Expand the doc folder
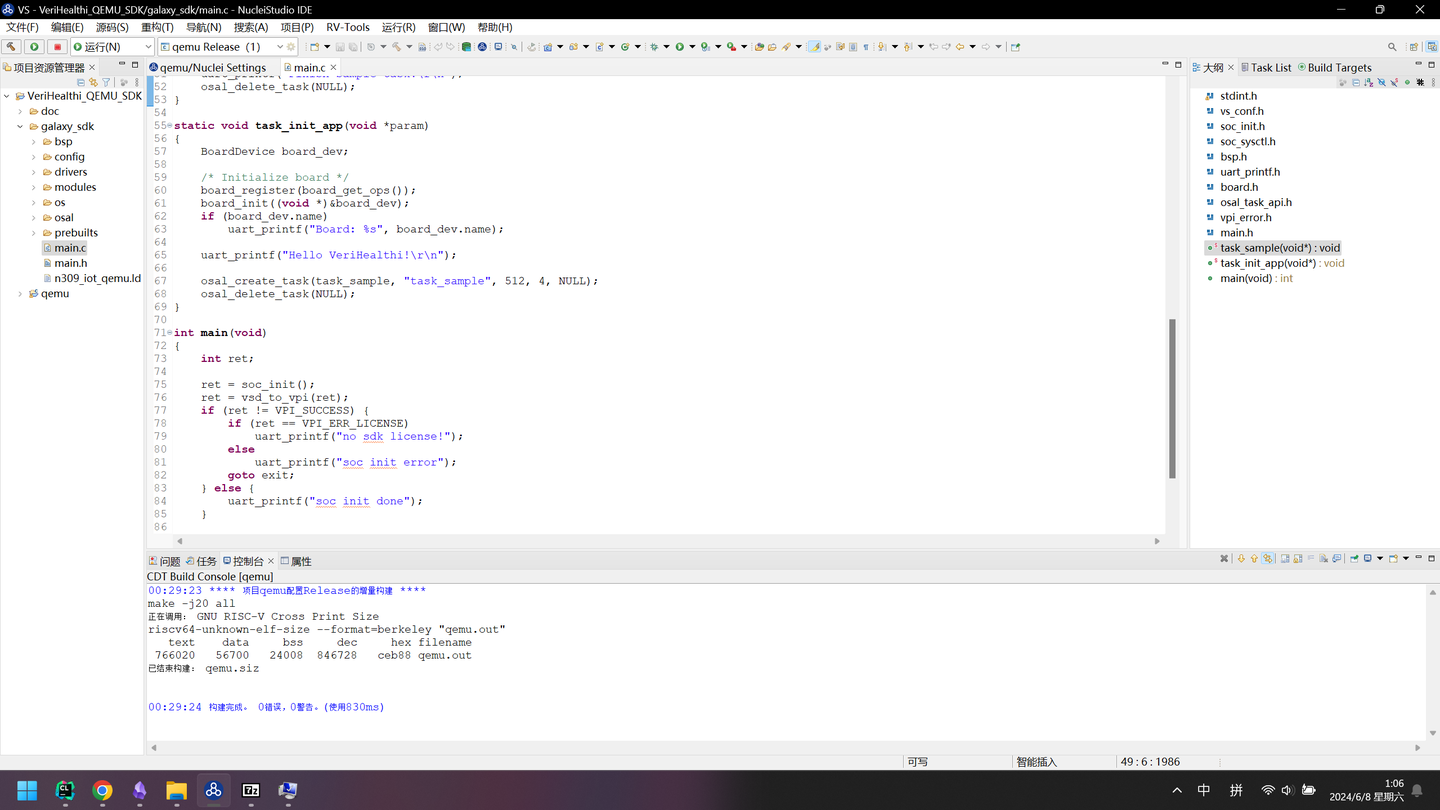The width and height of the screenshot is (1440, 810). point(20,112)
